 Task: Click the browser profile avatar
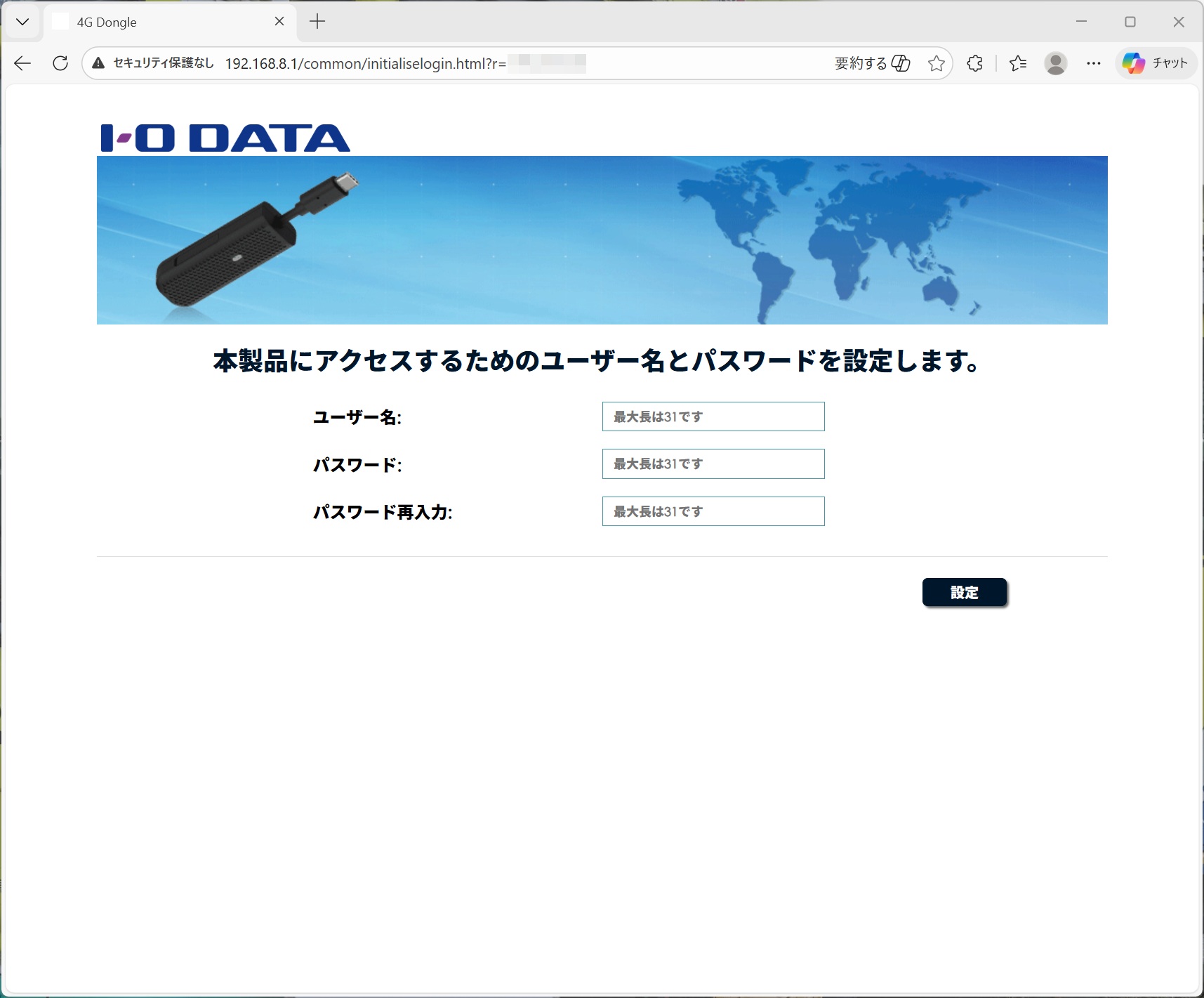click(1056, 63)
